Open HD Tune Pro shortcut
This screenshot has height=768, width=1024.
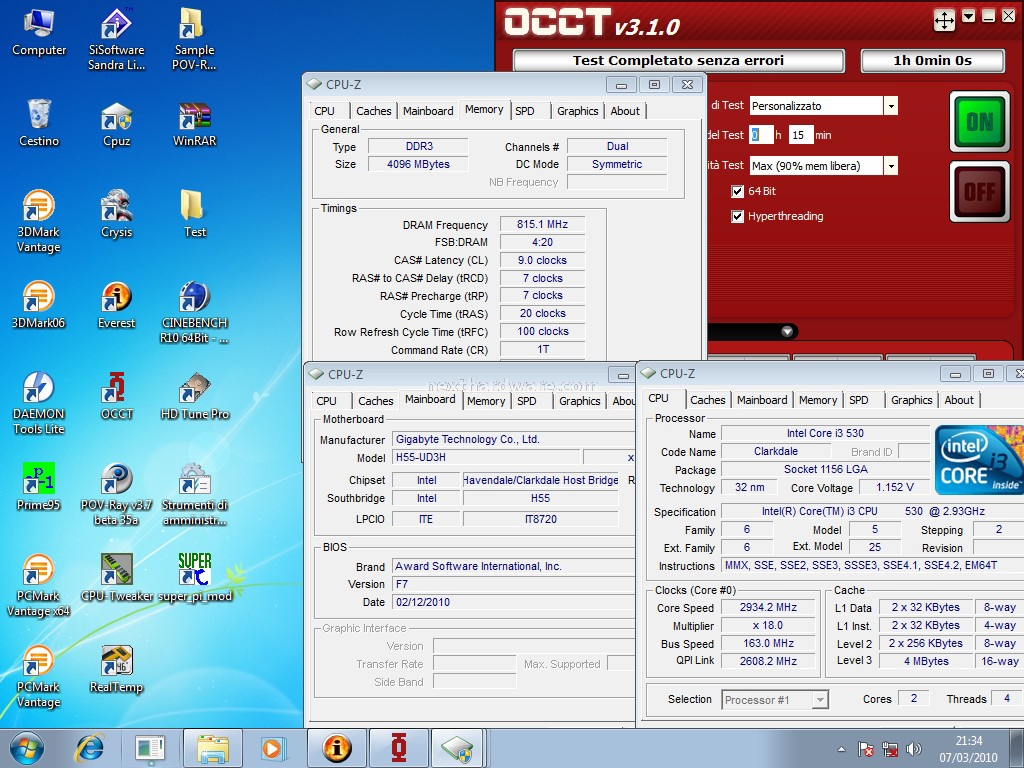pyautogui.click(x=194, y=396)
